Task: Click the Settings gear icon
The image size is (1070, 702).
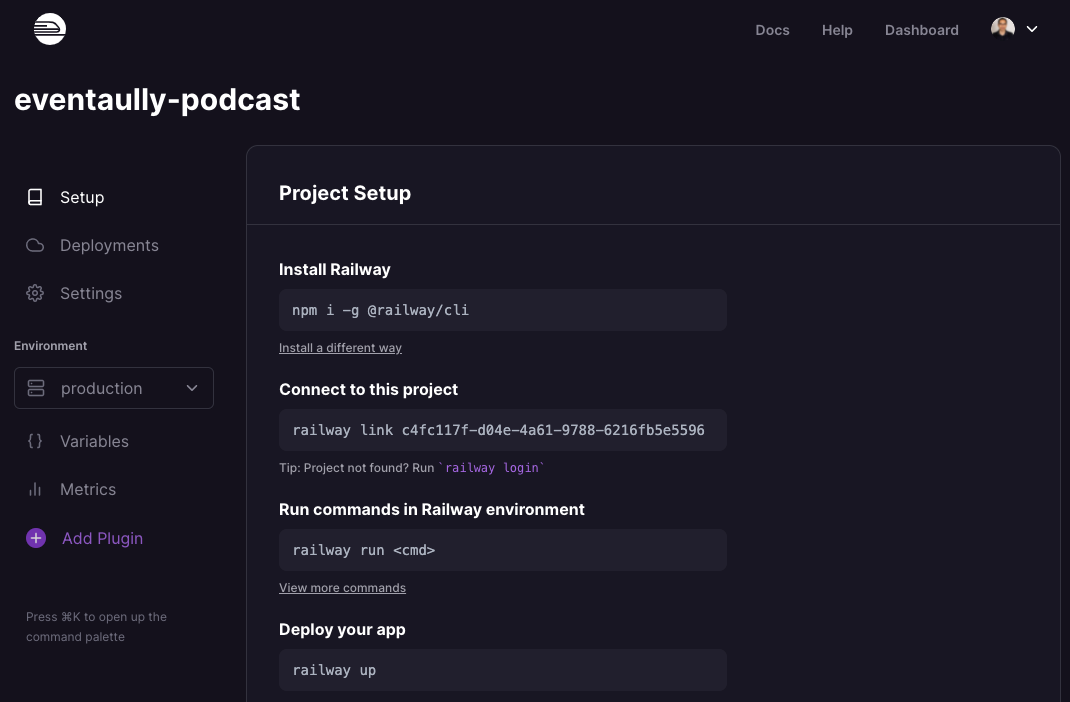Action: (x=35, y=293)
